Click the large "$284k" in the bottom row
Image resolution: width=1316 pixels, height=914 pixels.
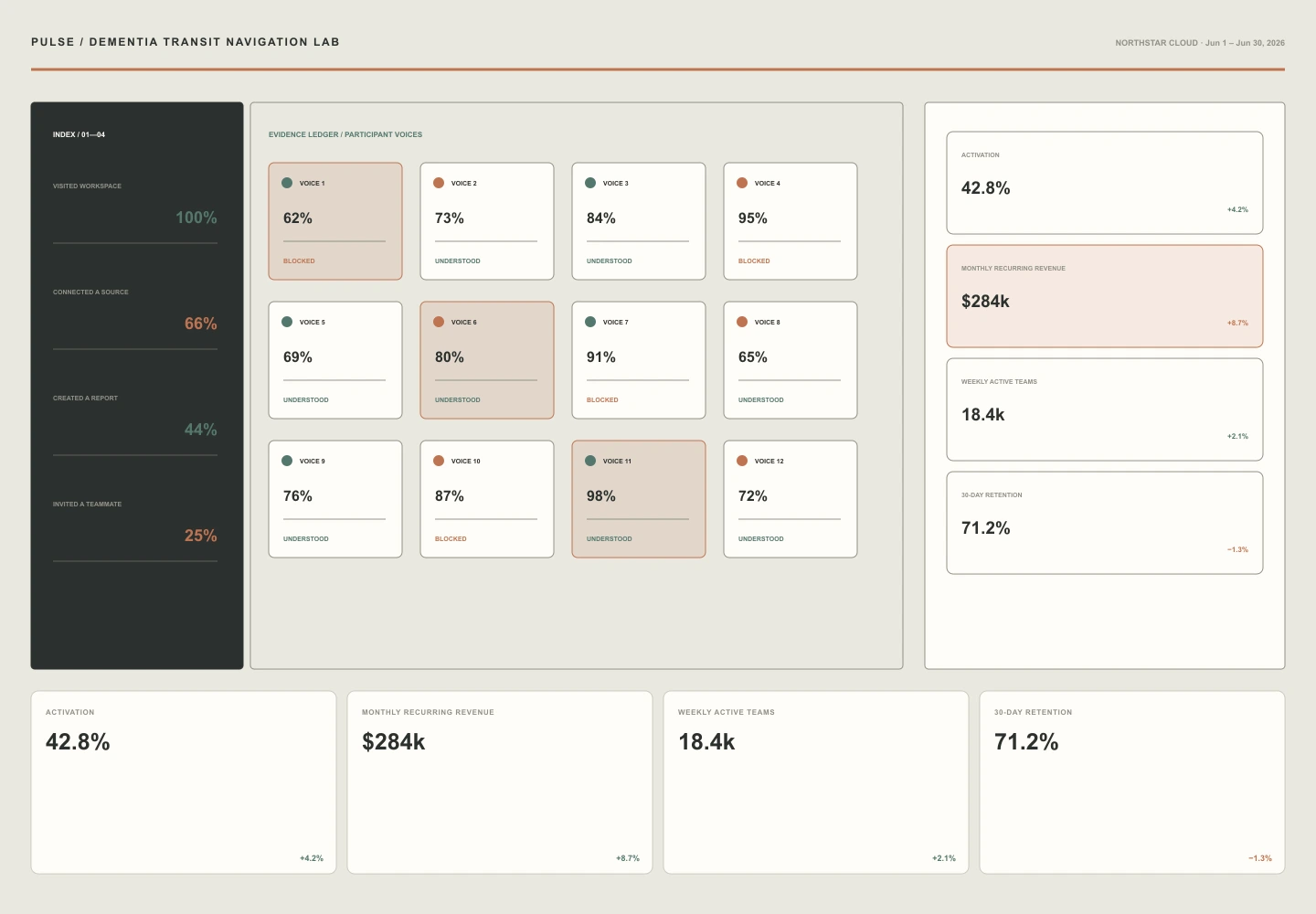394,742
